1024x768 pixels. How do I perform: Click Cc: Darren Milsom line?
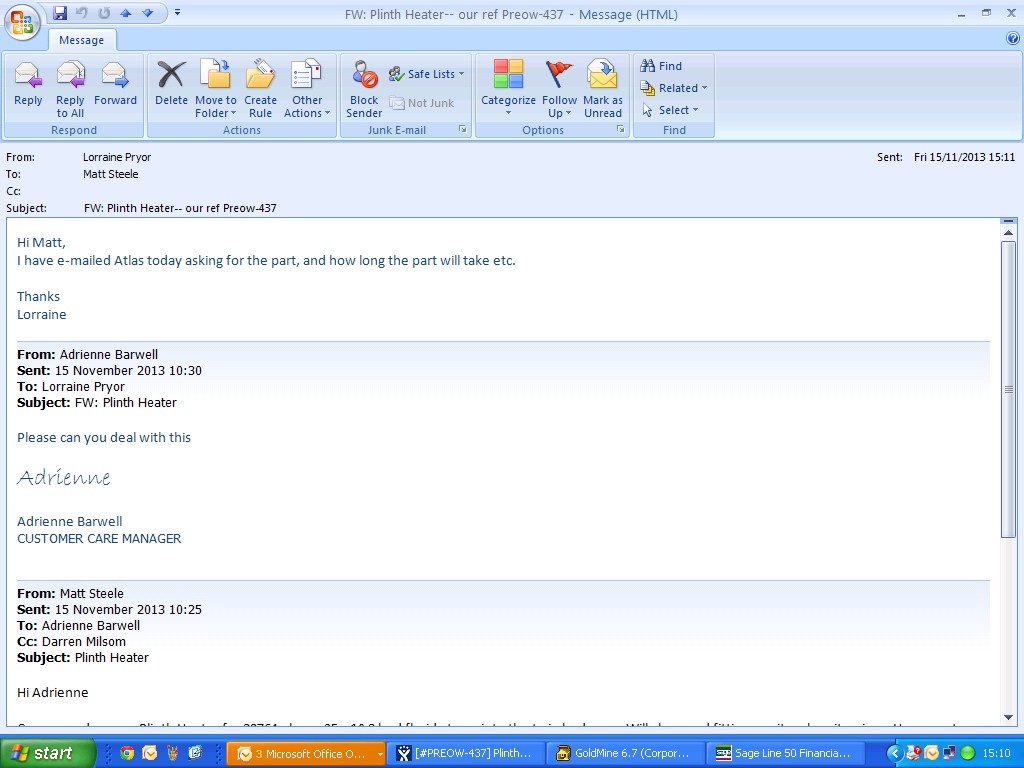click(71, 641)
